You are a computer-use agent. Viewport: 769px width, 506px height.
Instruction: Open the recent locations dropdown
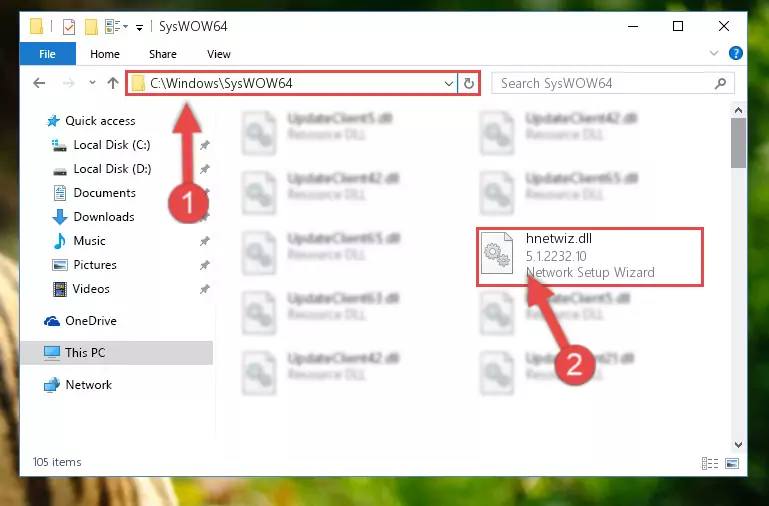tap(92, 83)
